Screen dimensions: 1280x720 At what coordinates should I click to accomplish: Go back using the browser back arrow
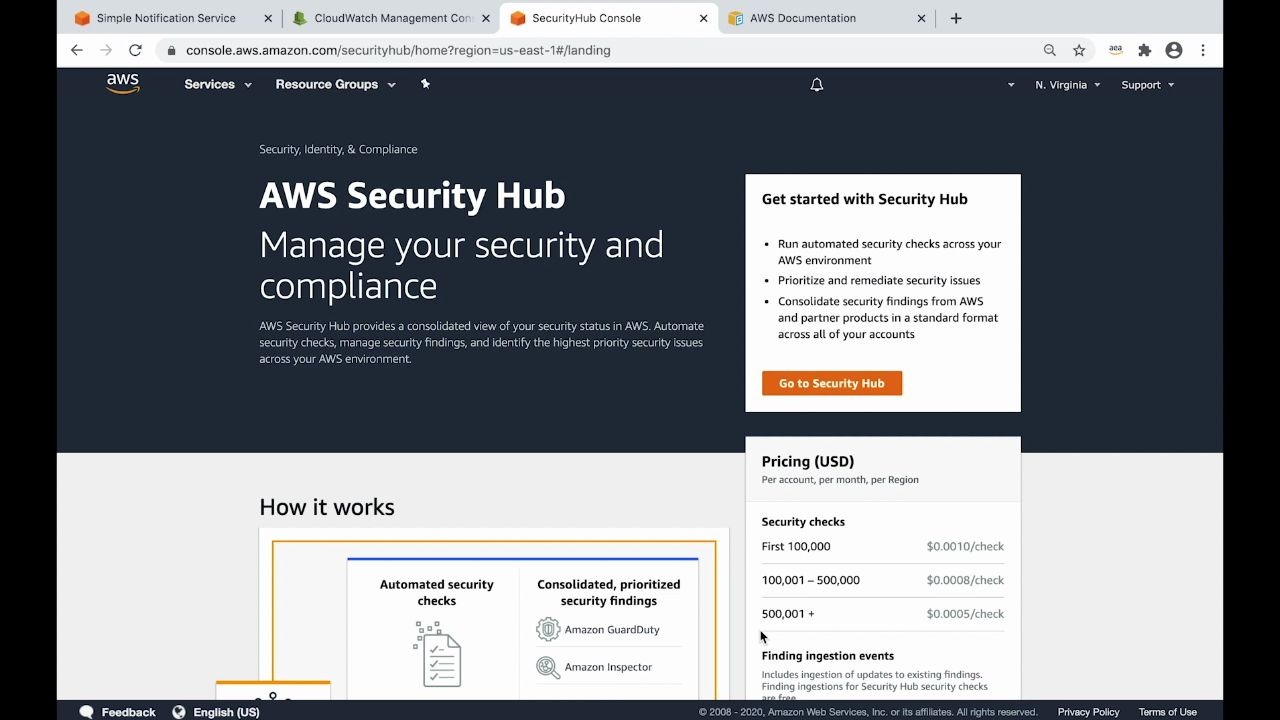point(77,50)
